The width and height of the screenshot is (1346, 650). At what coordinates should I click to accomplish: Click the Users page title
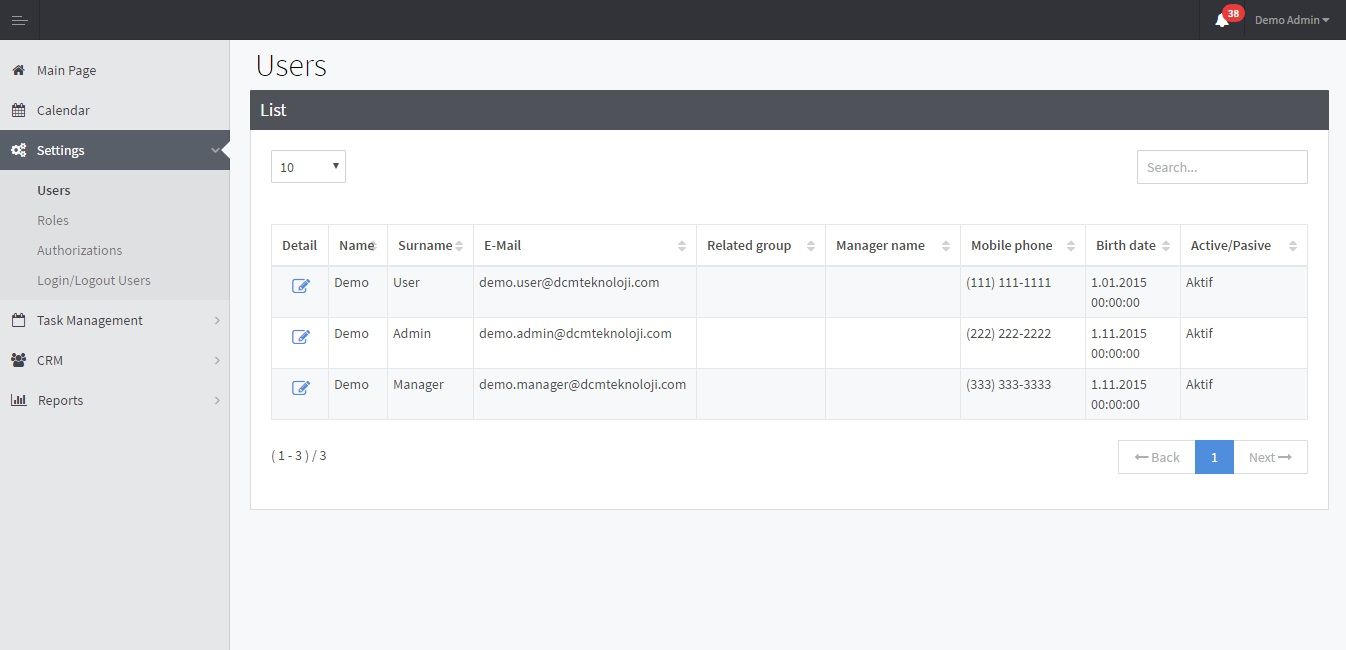(291, 66)
